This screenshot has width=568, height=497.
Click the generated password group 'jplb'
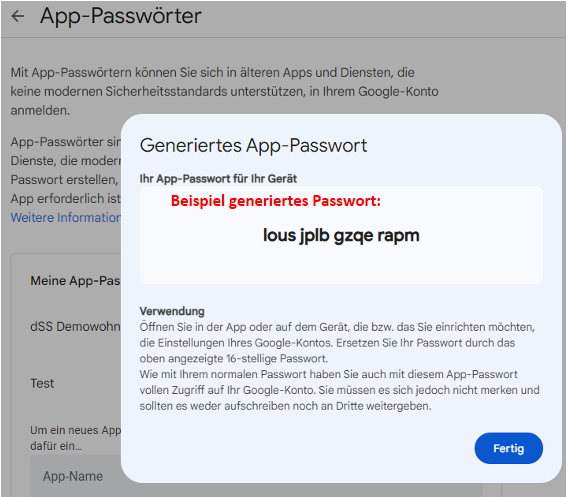tap(314, 236)
